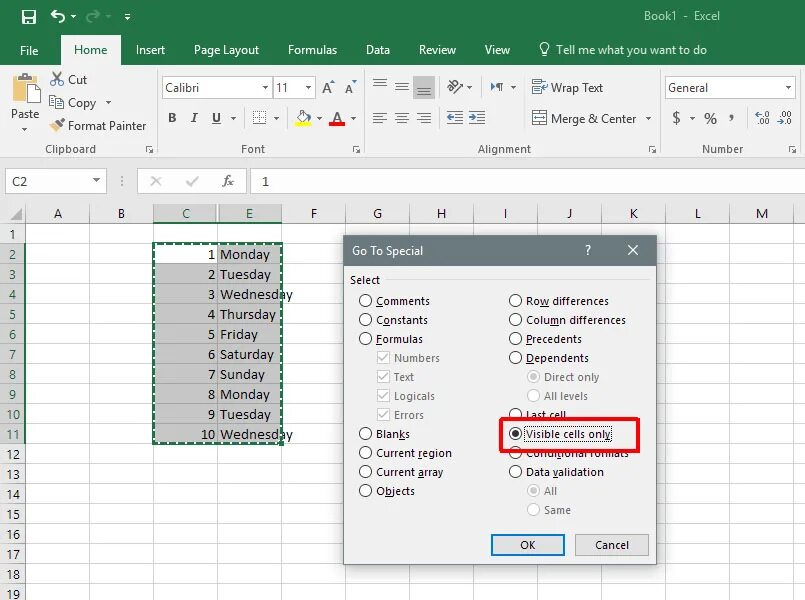The height and width of the screenshot is (600, 805).
Task: Click Decrease Decimal icon
Action: click(784, 118)
